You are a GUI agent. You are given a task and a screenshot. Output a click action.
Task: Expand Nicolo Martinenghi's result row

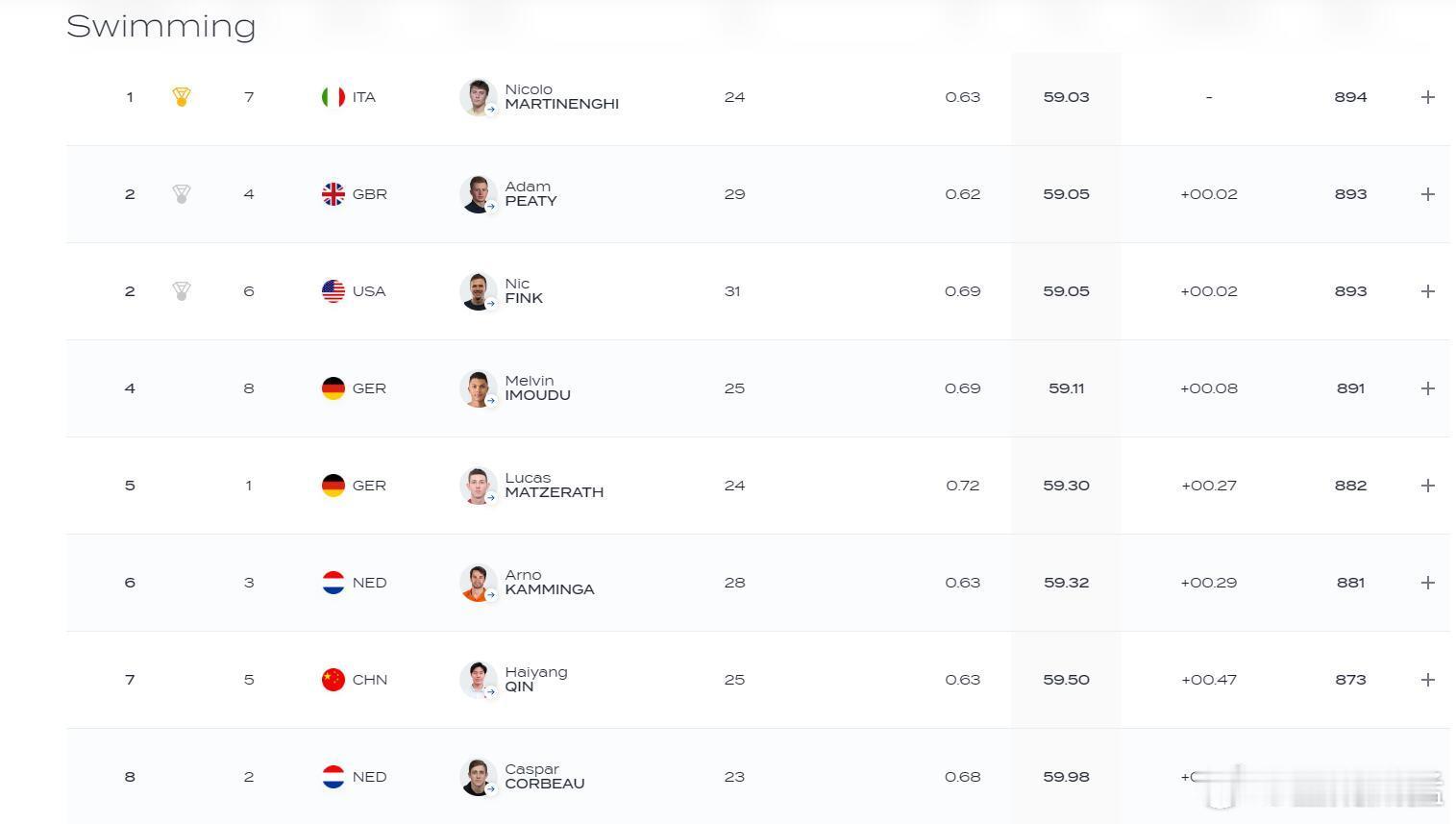tap(1428, 97)
